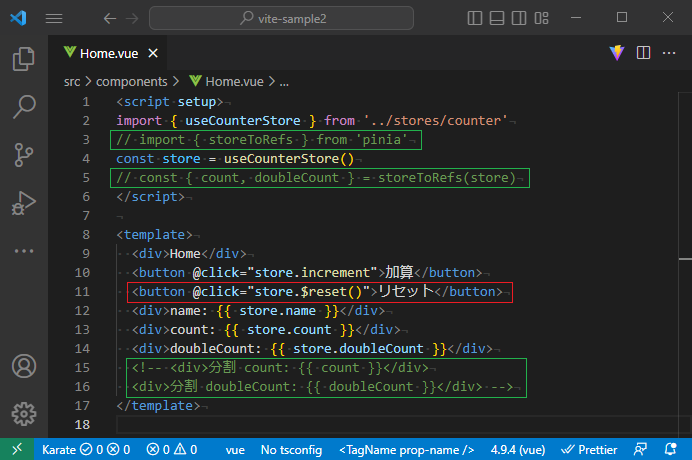Click the TagName prop-name status item

[x=406, y=450]
